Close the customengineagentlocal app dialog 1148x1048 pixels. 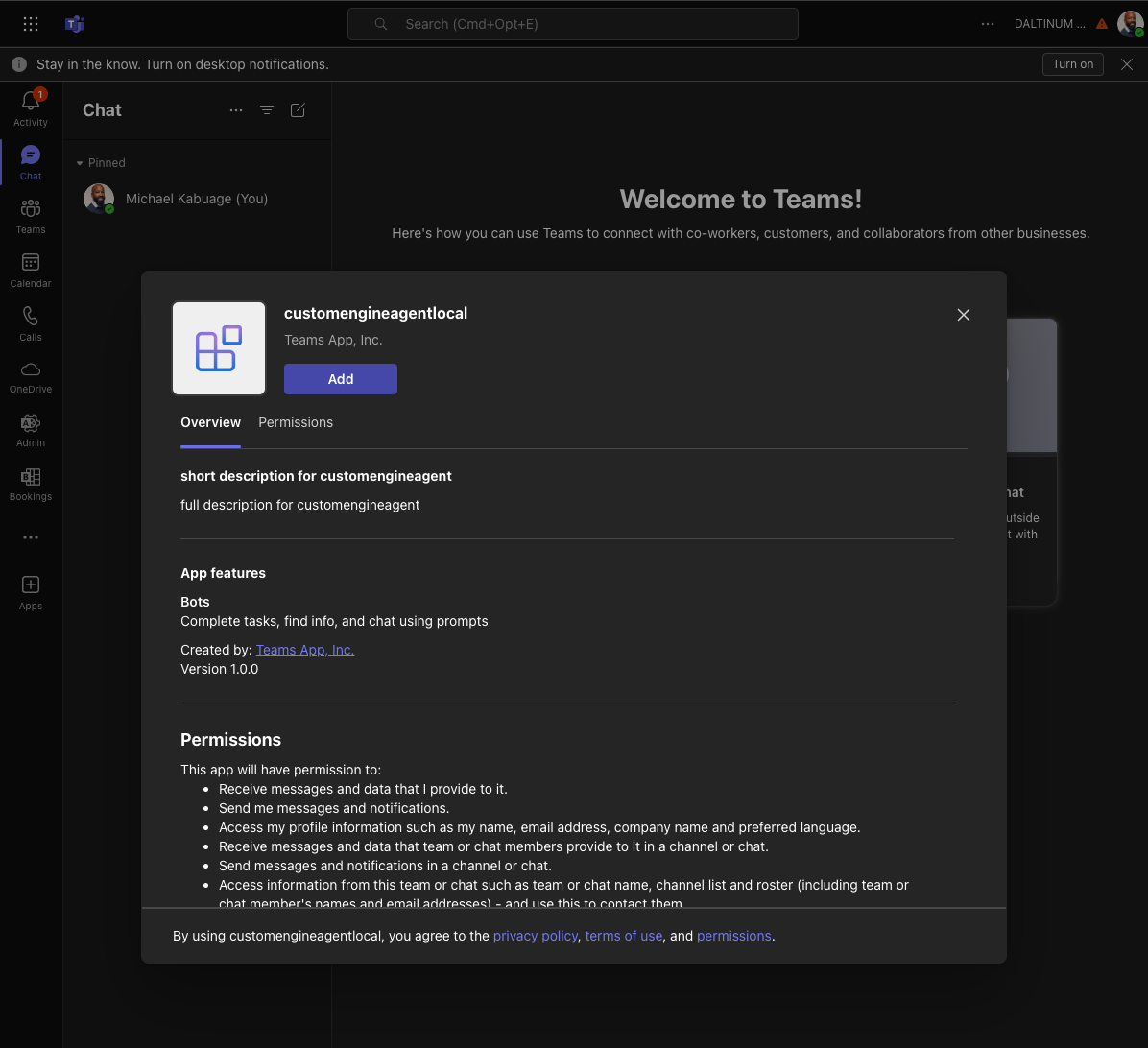pyautogui.click(x=964, y=315)
